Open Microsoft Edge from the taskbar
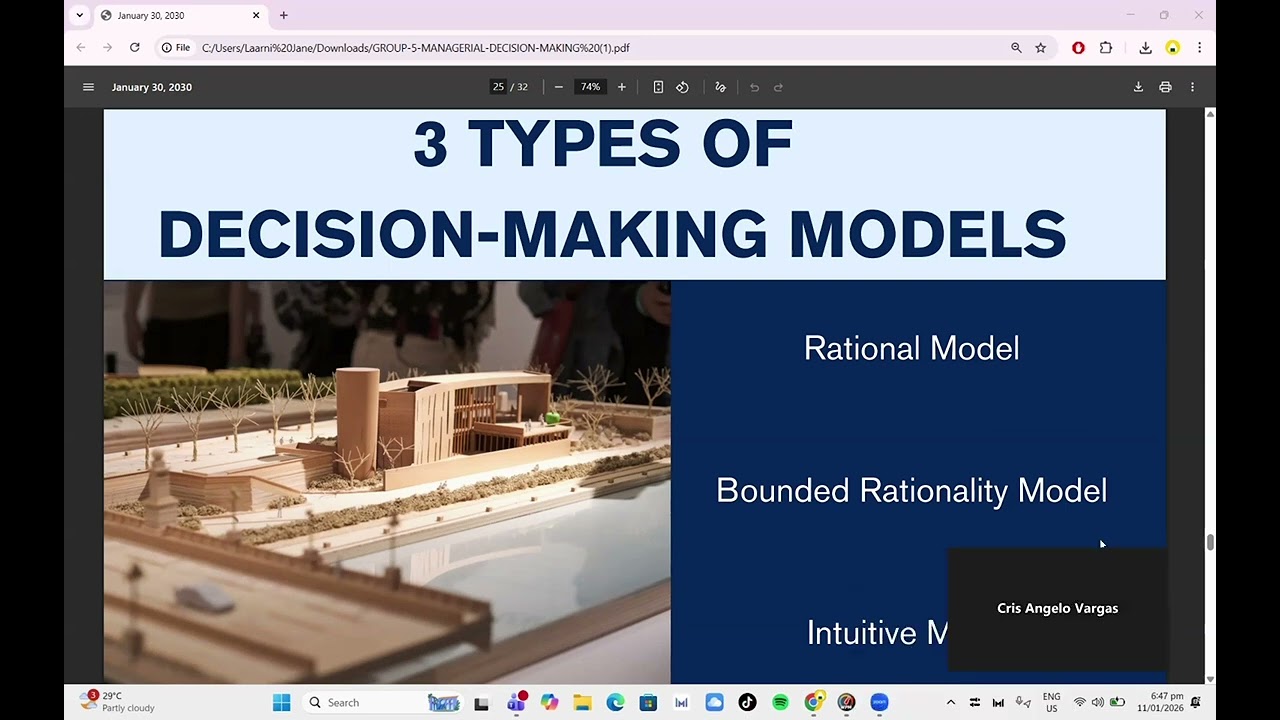Image resolution: width=1280 pixels, height=720 pixels. (x=615, y=702)
